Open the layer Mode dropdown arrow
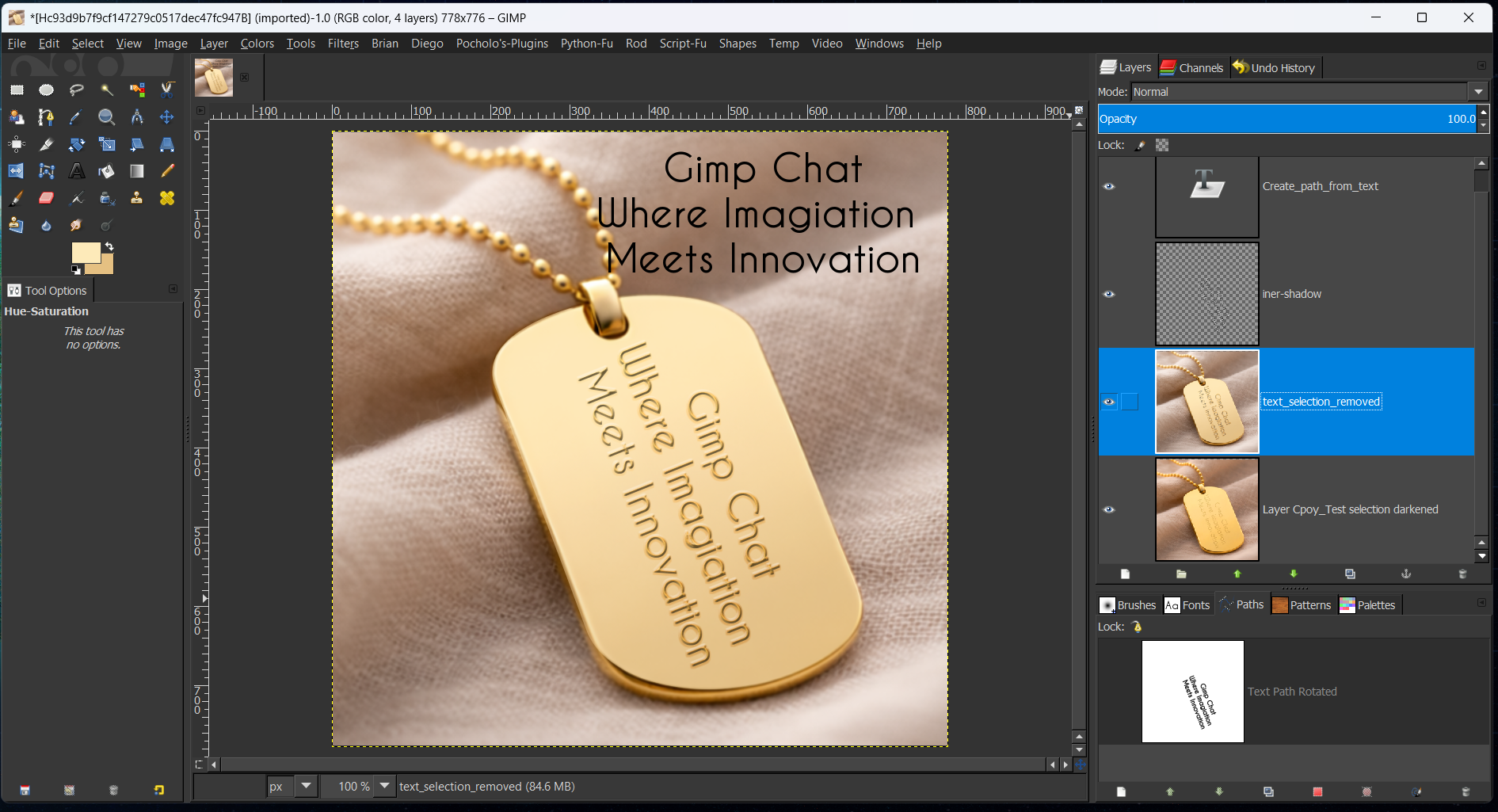Screen dimensions: 1498x812 point(1478,92)
